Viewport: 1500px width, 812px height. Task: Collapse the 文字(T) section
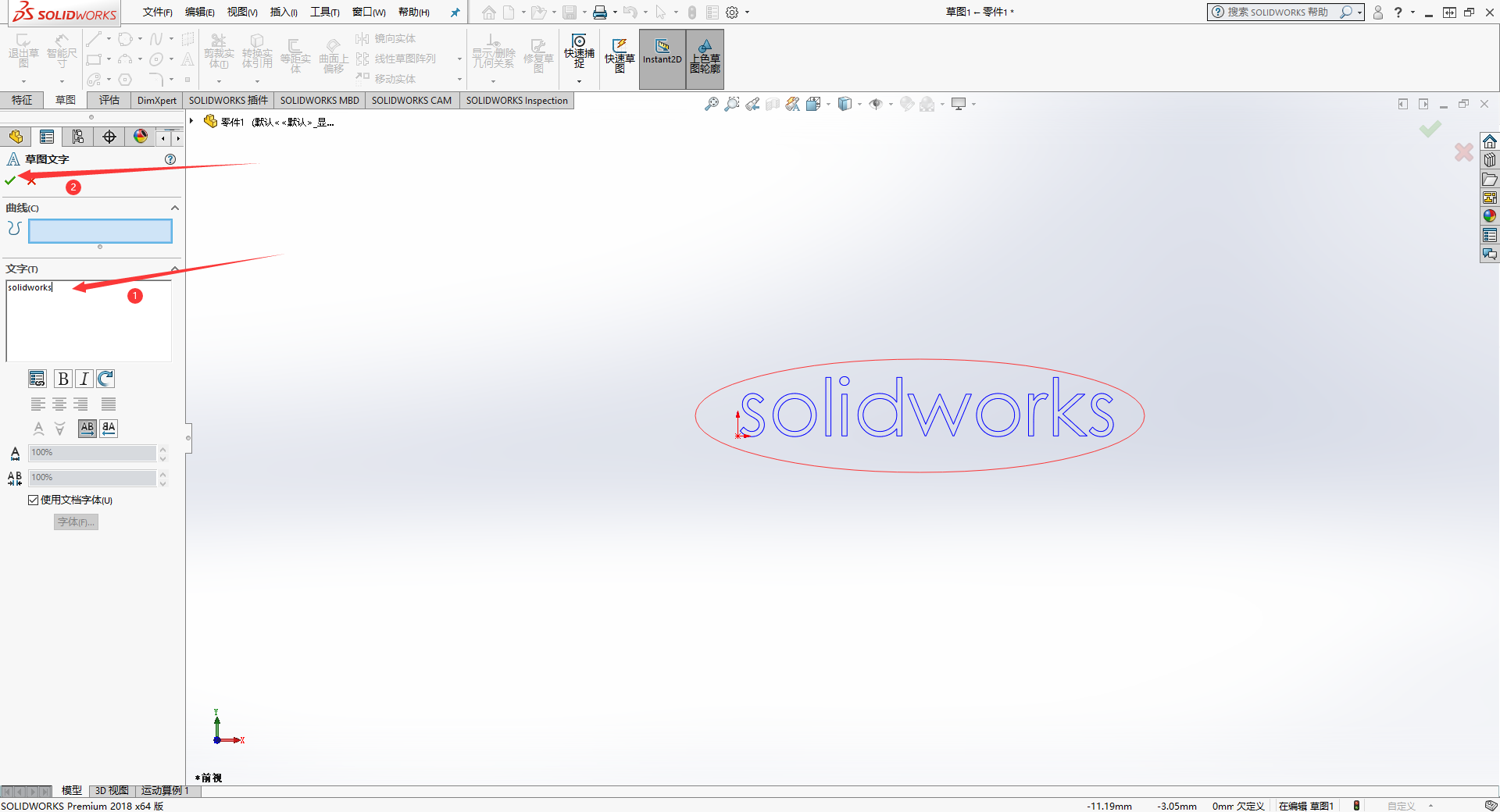(x=175, y=269)
